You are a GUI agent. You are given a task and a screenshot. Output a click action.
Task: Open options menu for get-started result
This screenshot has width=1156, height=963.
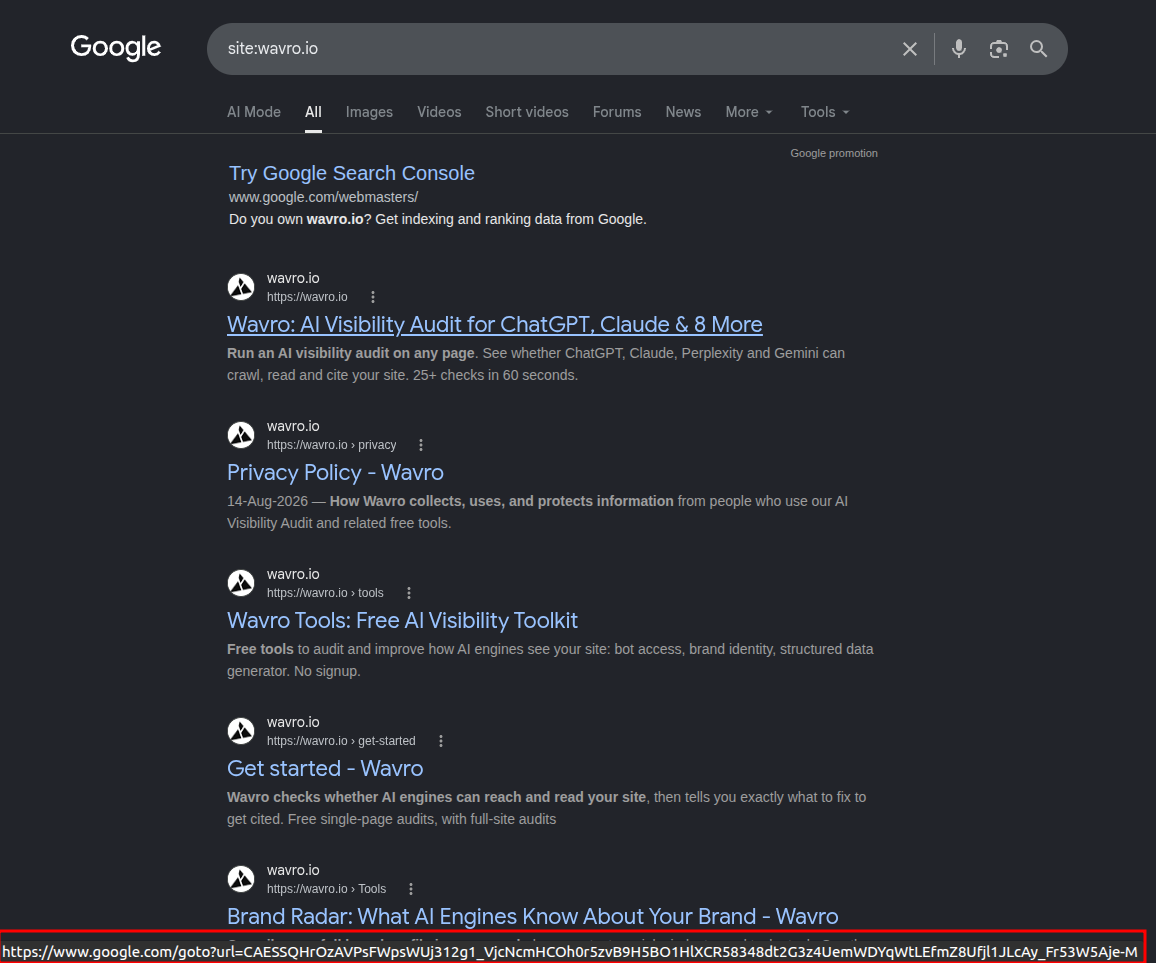click(x=441, y=741)
